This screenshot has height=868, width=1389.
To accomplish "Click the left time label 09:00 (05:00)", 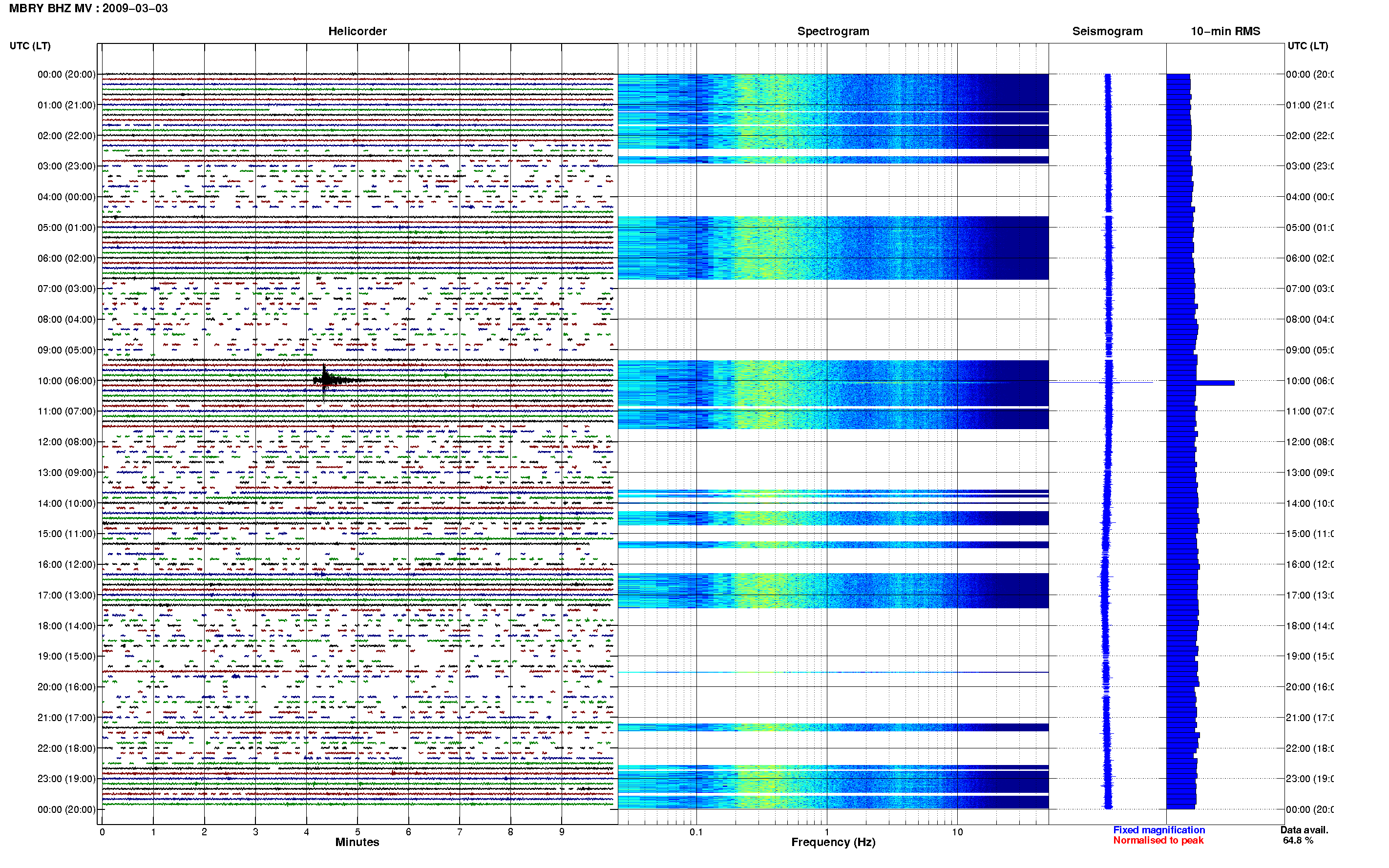I will tap(66, 350).
